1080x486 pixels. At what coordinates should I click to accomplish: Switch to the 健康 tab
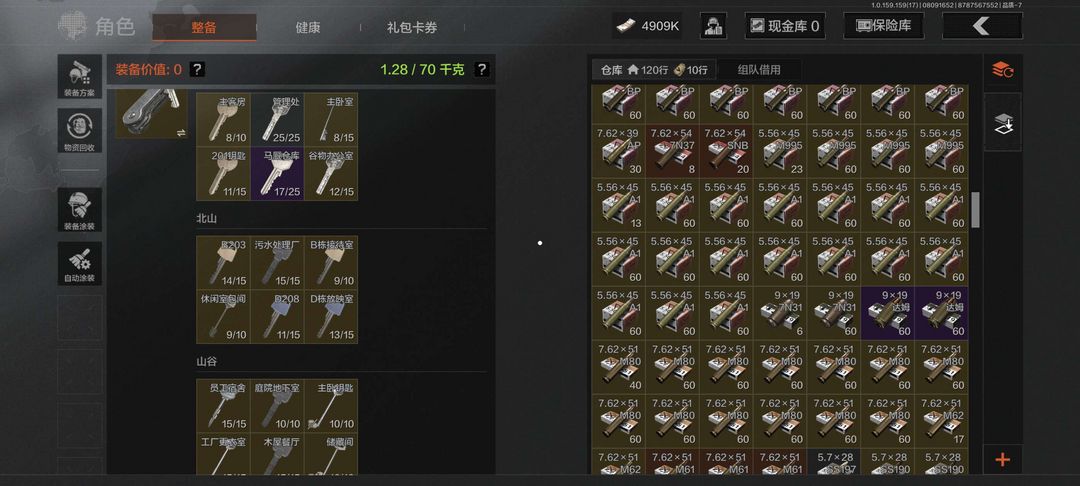(x=307, y=28)
